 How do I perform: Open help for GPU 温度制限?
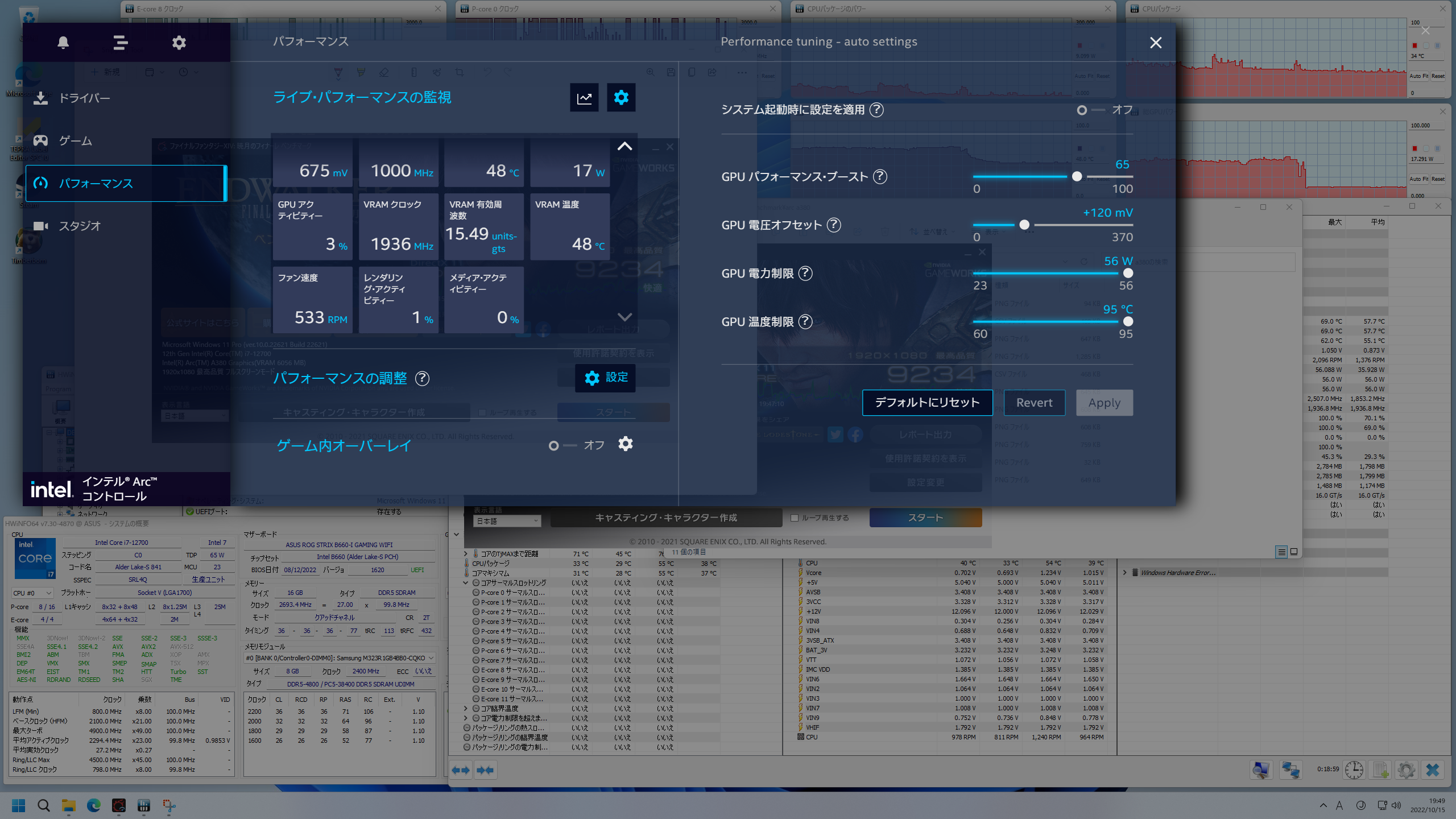pos(805,322)
